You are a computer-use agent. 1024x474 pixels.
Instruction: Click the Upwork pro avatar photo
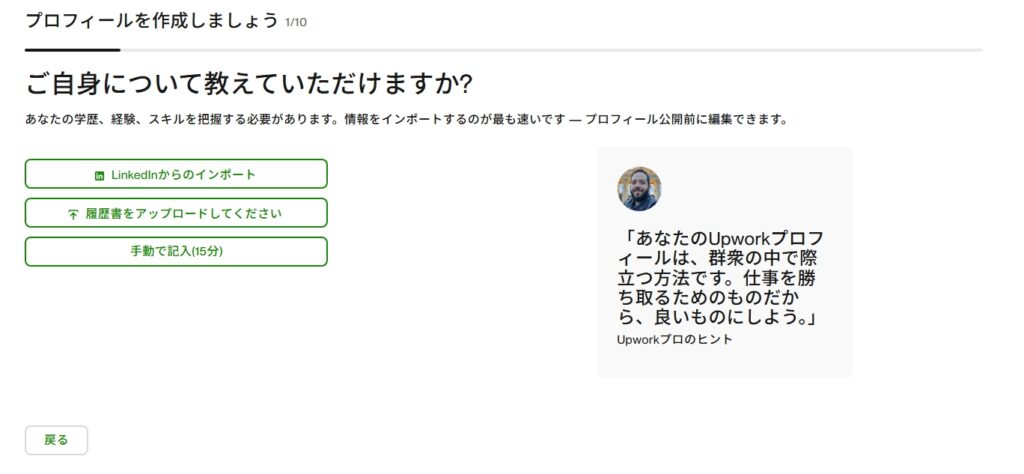coord(639,188)
